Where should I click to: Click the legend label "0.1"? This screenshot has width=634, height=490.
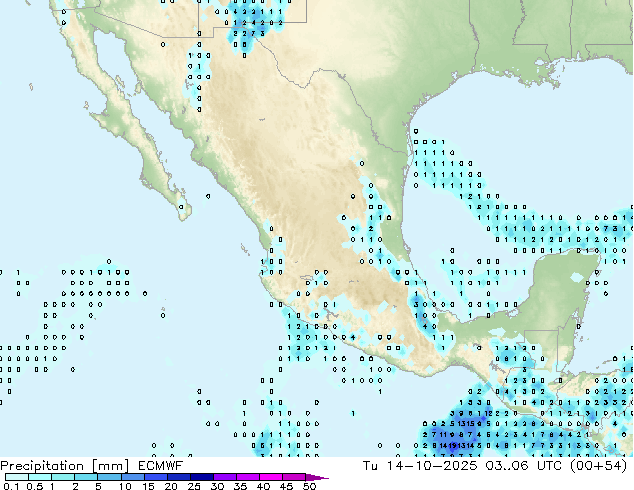(x=11, y=486)
